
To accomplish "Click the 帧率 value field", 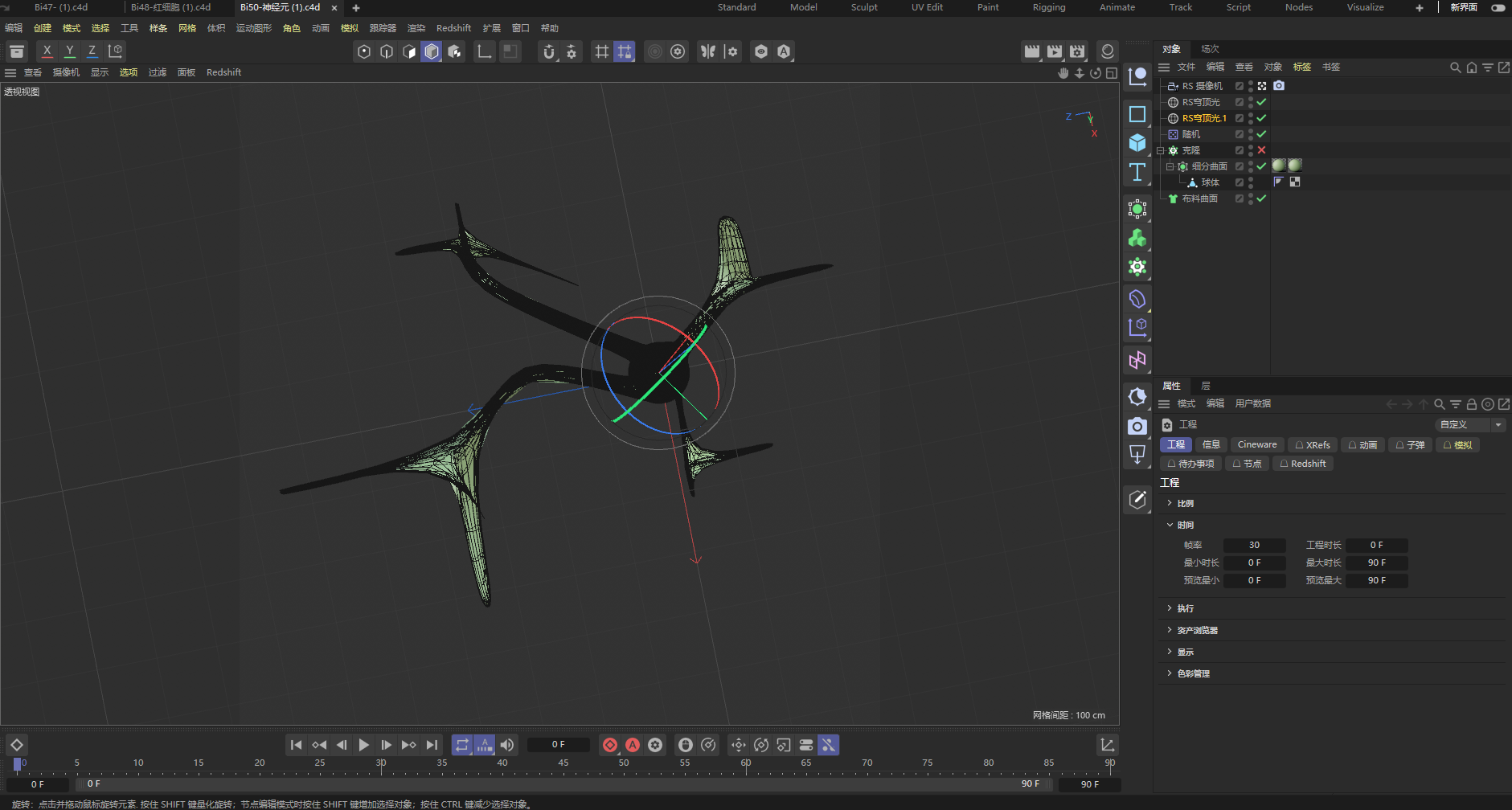I will tap(1254, 545).
